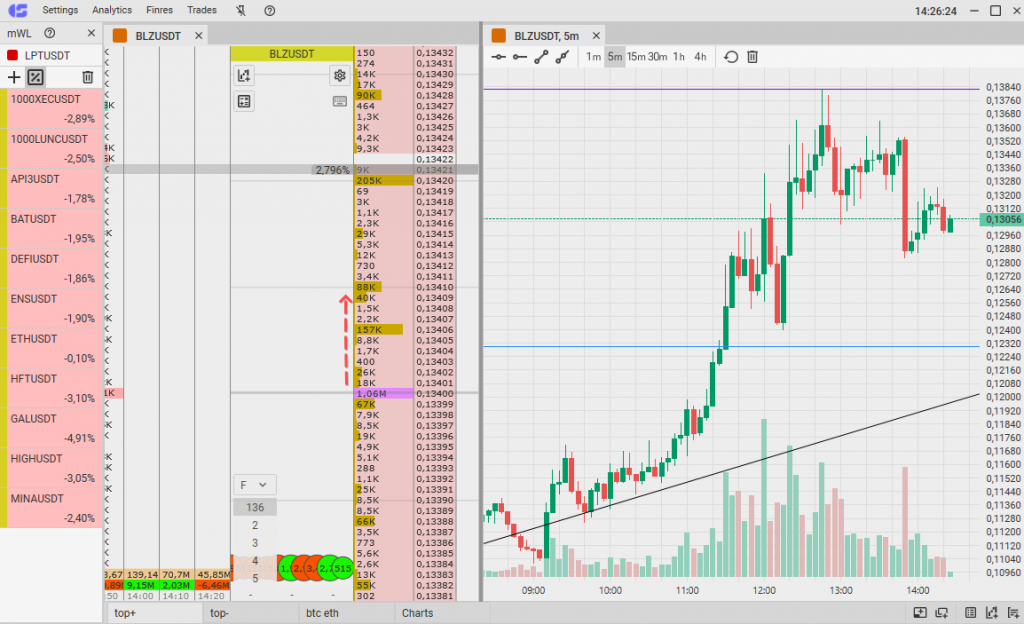Click the keyboard hotkeys icon in order book
1024x624 pixels.
(x=339, y=101)
